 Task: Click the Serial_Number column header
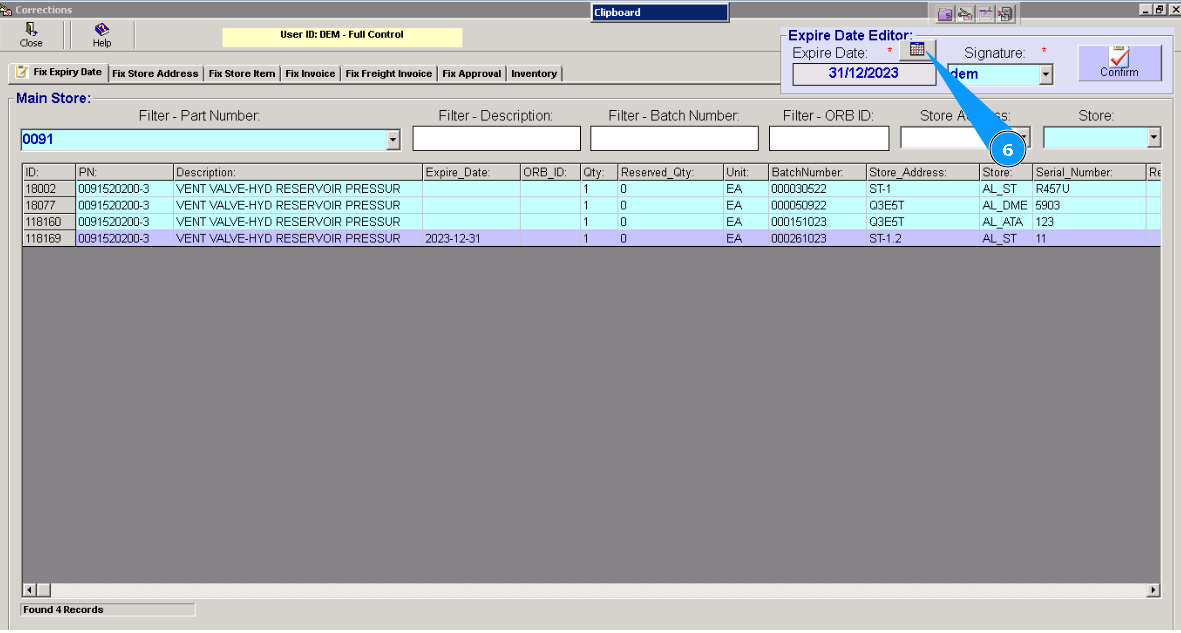(x=1089, y=173)
